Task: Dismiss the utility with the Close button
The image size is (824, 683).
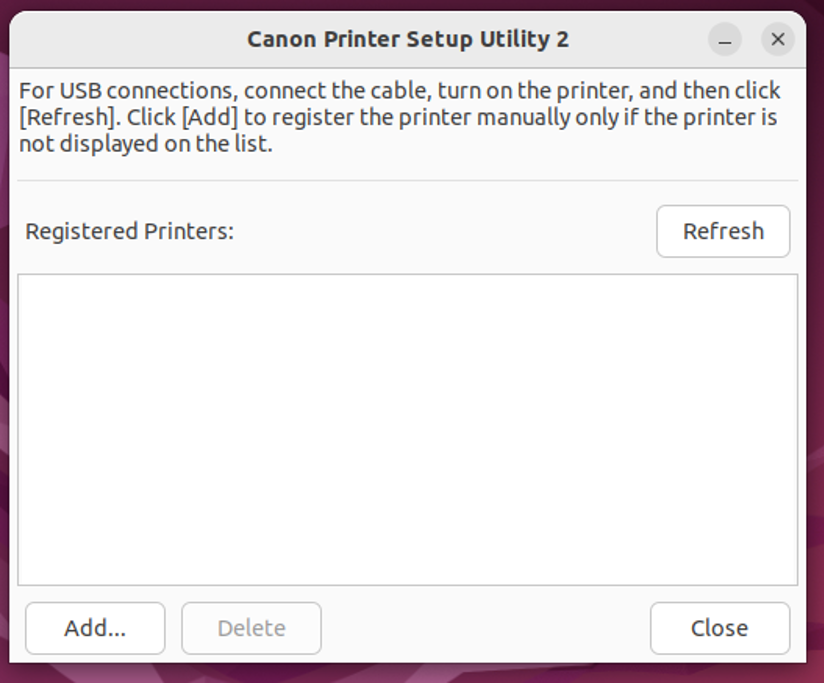Action: (719, 628)
